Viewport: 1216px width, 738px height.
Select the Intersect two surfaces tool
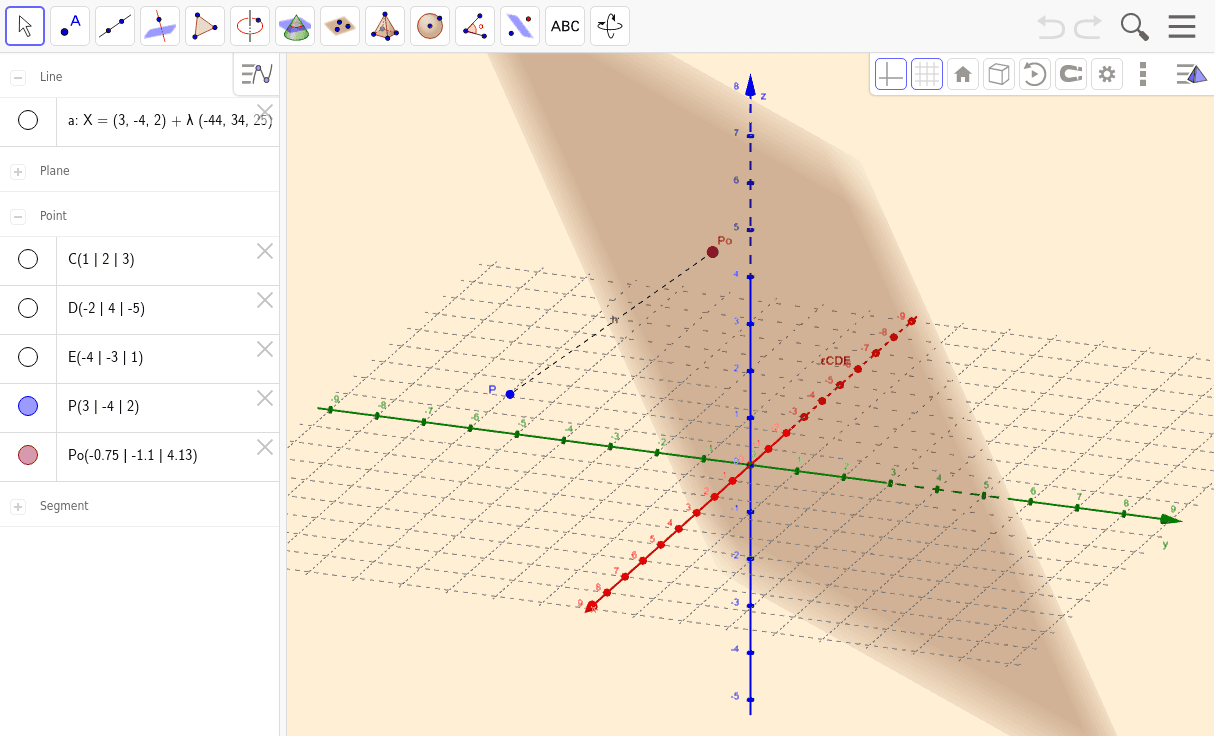click(295, 26)
